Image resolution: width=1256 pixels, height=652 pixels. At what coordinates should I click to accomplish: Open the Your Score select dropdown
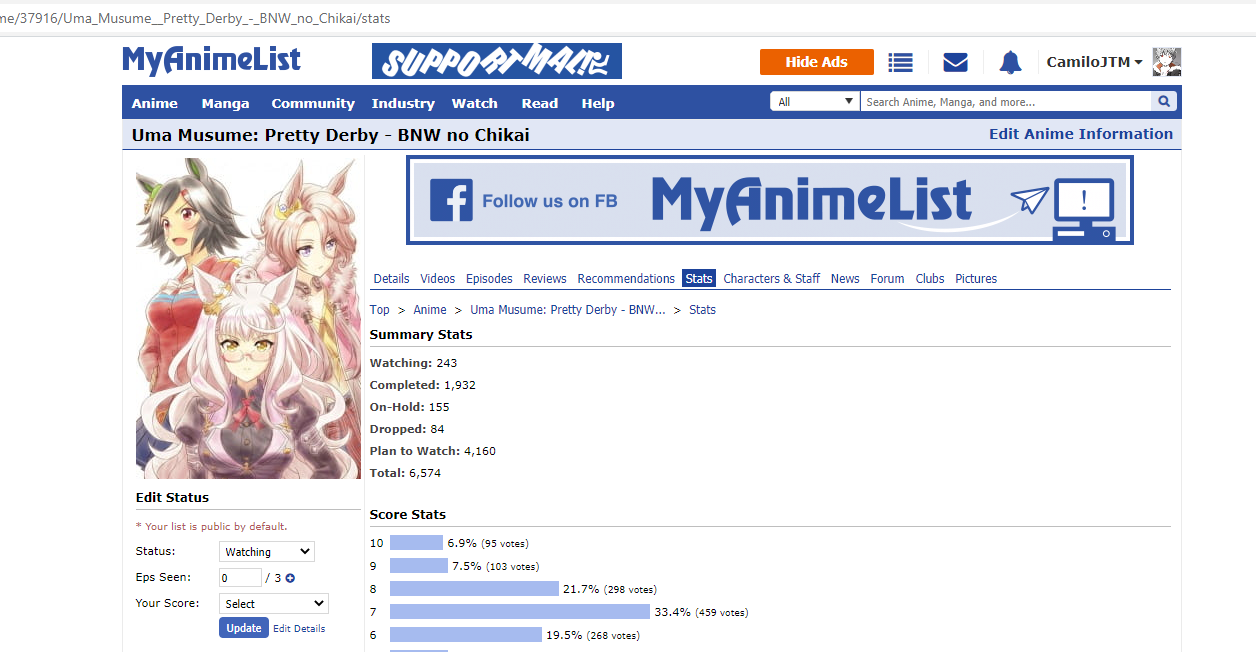[274, 604]
